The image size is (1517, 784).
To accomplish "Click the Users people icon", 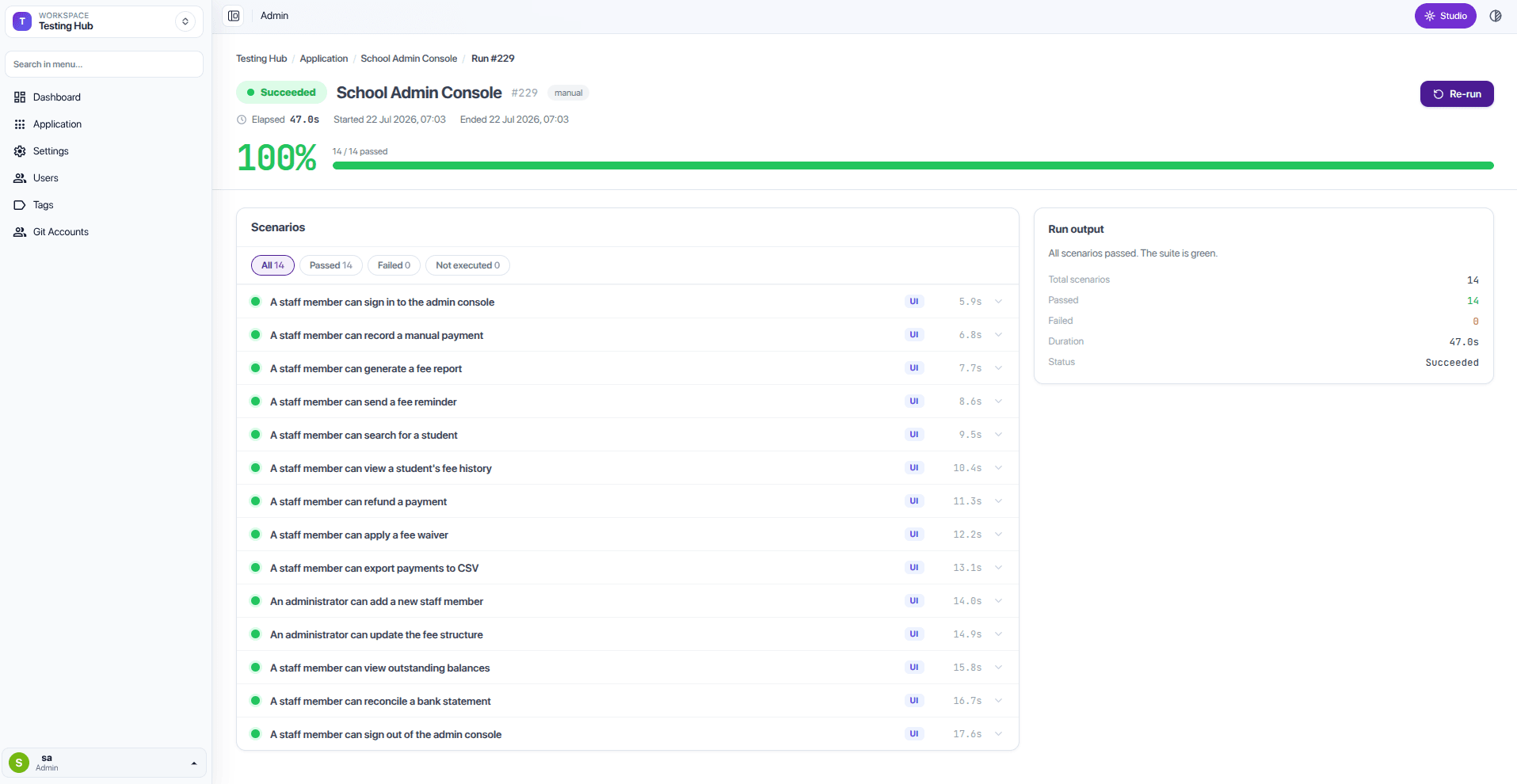I will [20, 178].
